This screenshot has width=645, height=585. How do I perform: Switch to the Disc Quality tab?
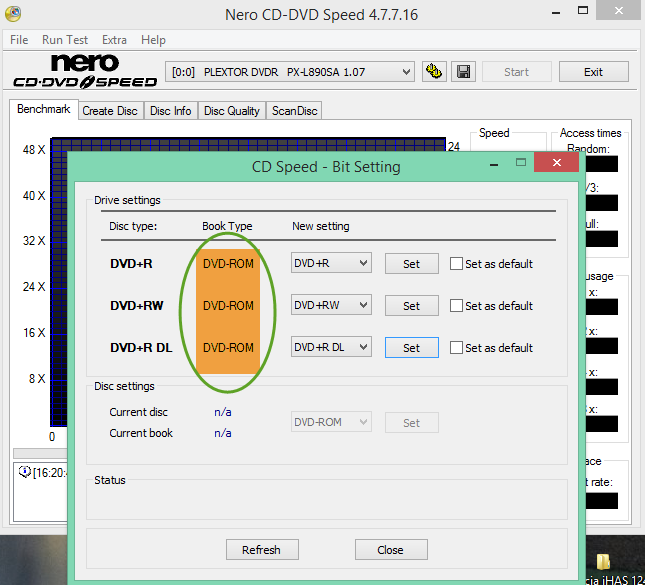click(232, 111)
